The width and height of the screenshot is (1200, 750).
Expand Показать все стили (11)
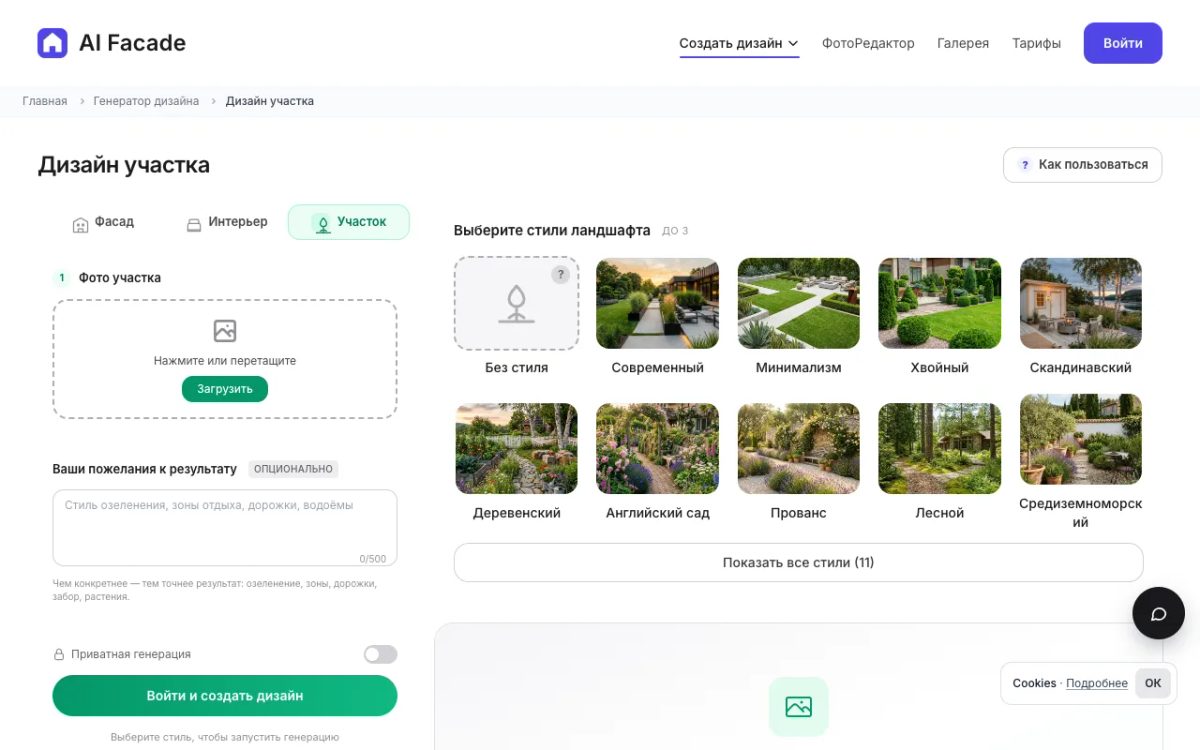[798, 562]
